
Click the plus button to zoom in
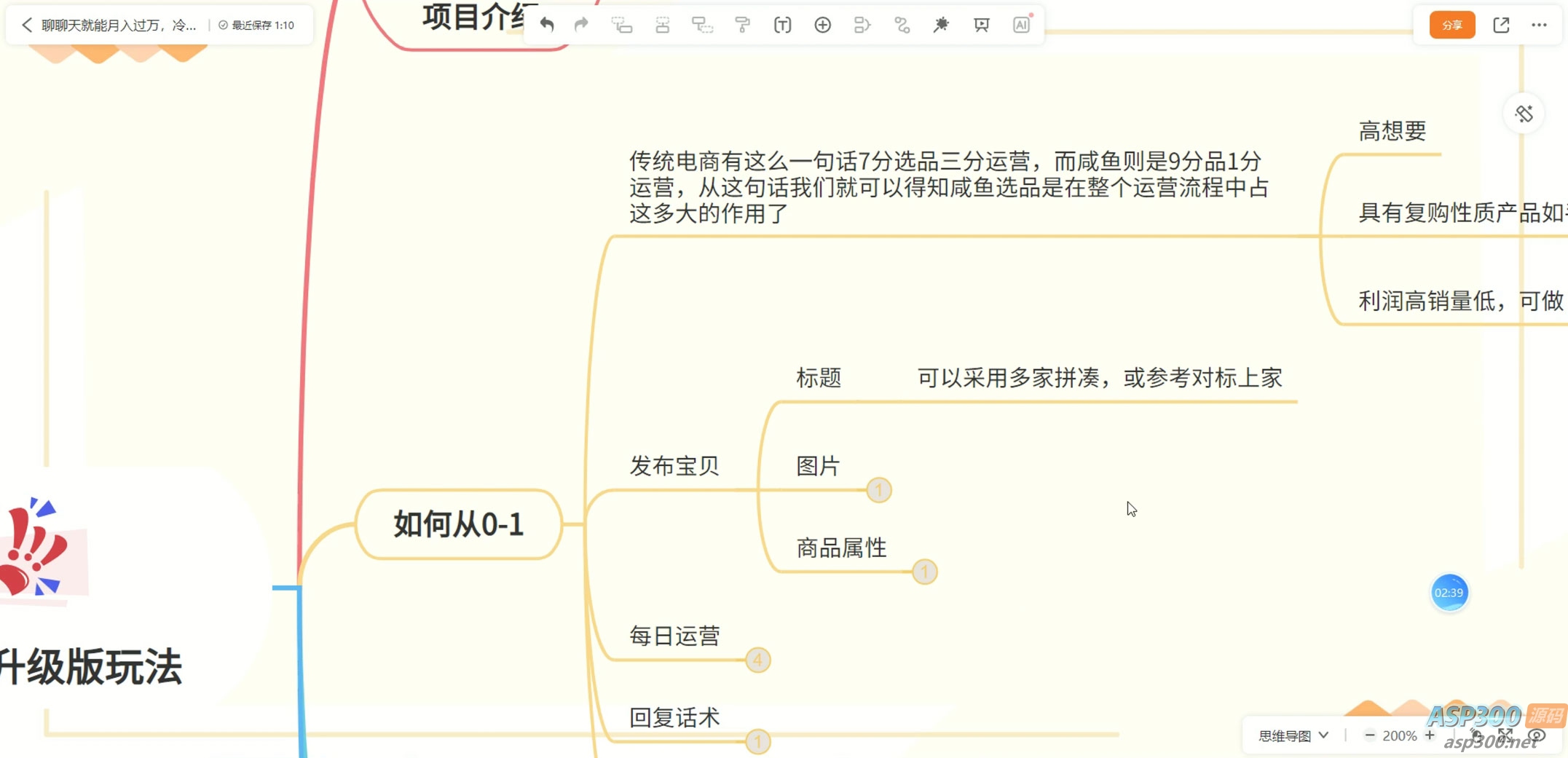[x=1430, y=735]
